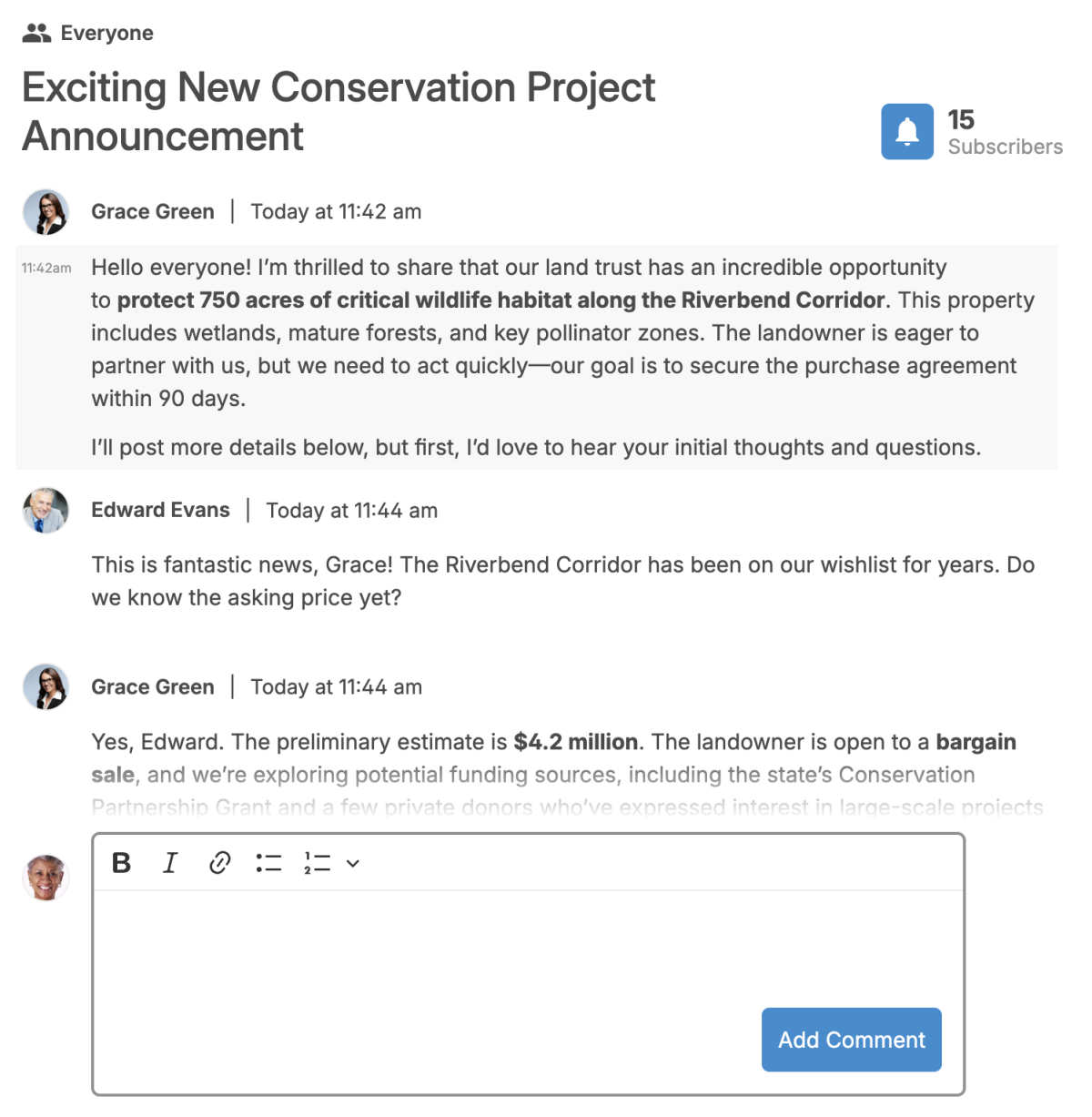Open Edward Evans's profile avatar
This screenshot has height=1117, width=1092.
tap(45, 511)
